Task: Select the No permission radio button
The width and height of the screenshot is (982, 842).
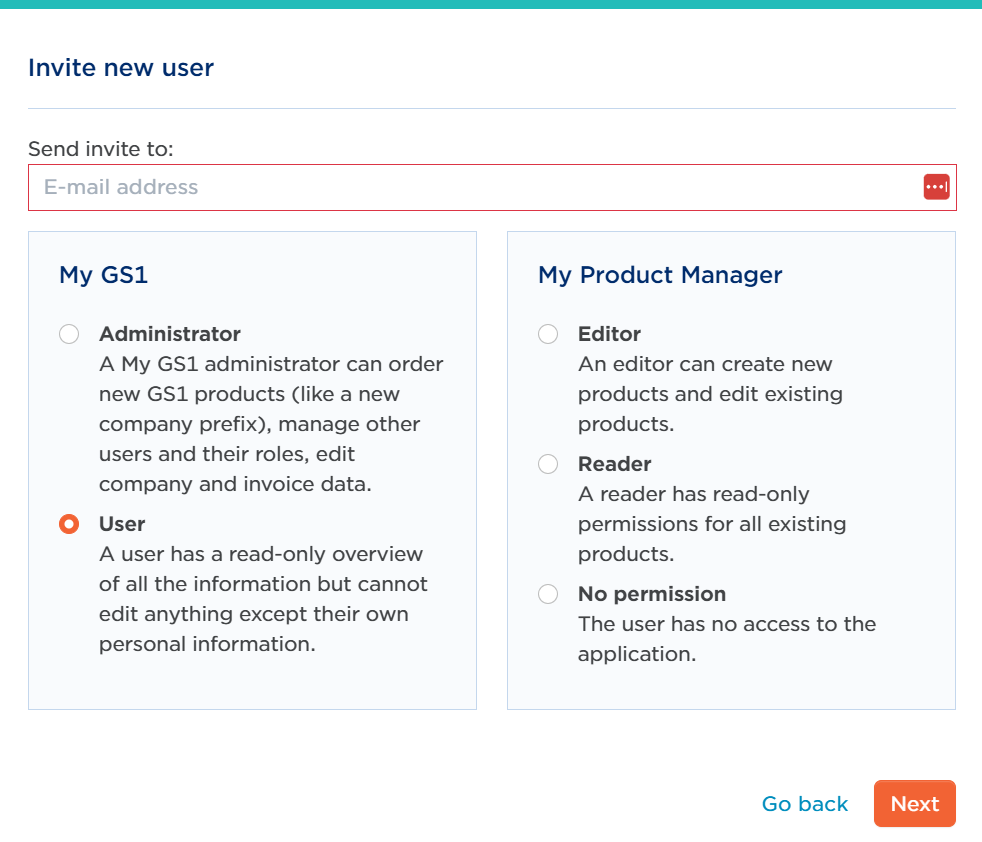Action: [548, 593]
